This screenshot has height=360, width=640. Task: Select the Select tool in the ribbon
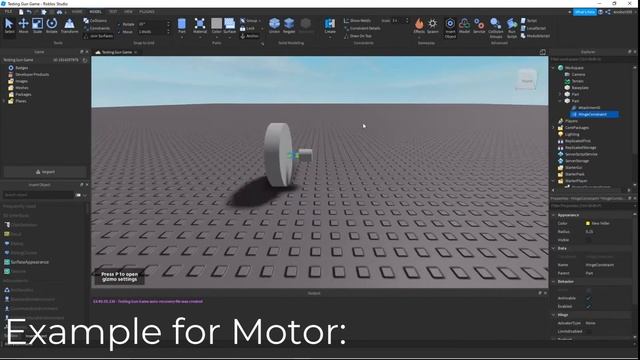(9, 25)
